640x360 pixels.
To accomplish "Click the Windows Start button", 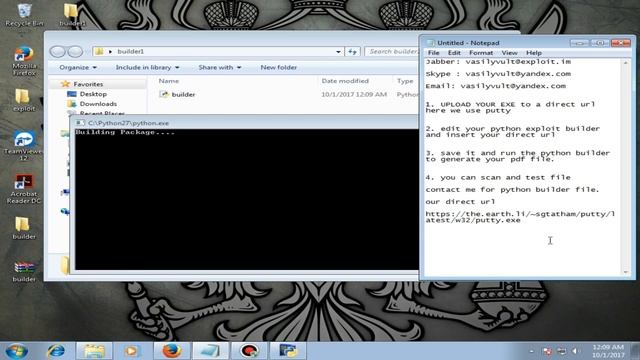I will 17,351.
